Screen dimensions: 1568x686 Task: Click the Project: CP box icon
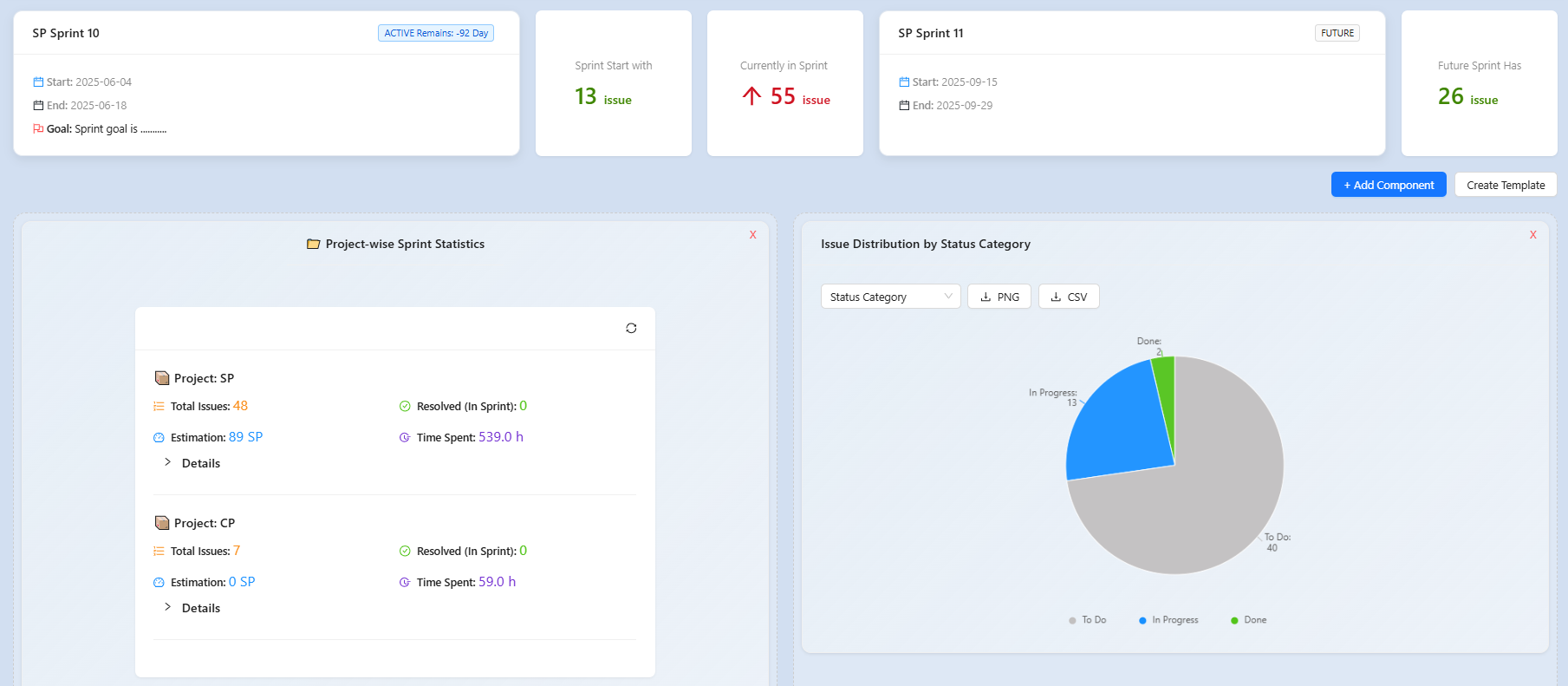(x=161, y=523)
